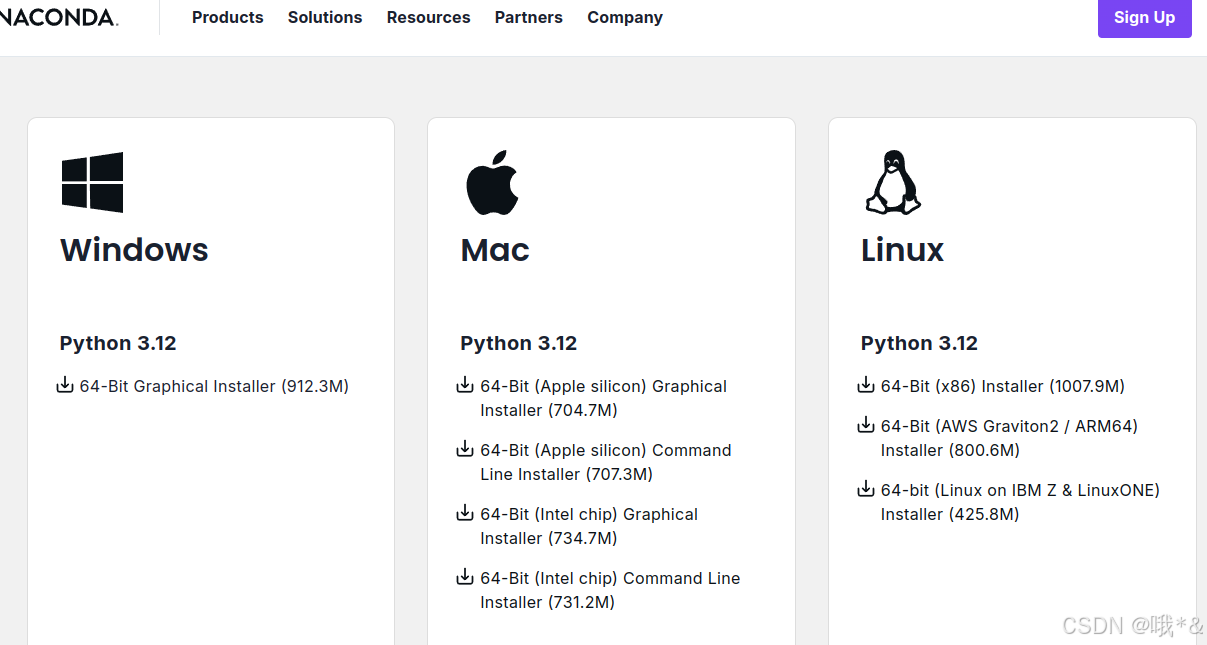Click the Apple logo icon

coord(492,182)
